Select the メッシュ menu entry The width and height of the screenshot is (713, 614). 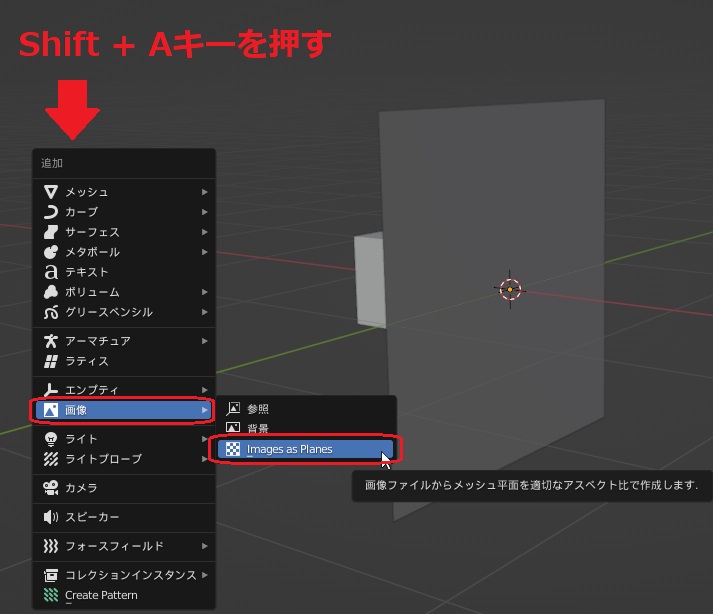tap(124, 192)
